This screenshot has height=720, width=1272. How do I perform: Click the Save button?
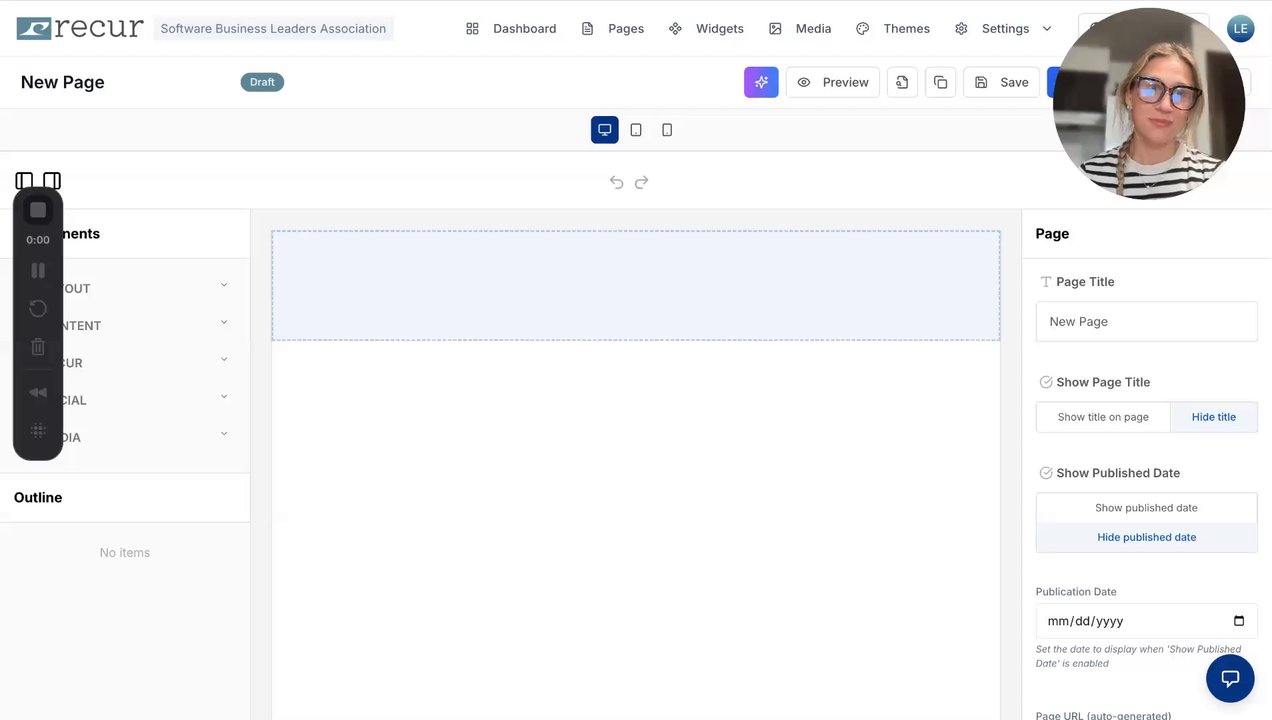coord(1001,82)
